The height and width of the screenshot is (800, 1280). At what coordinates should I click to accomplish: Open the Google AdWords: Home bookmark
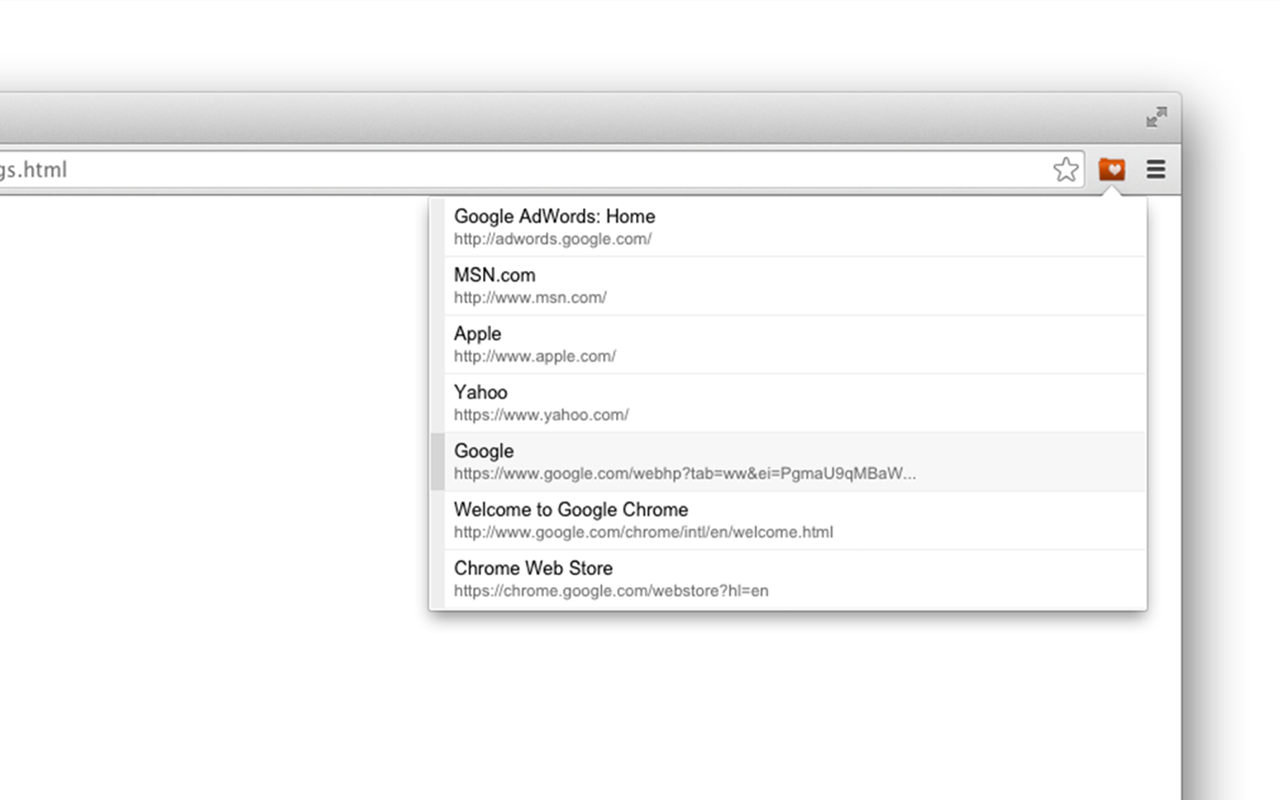795,227
